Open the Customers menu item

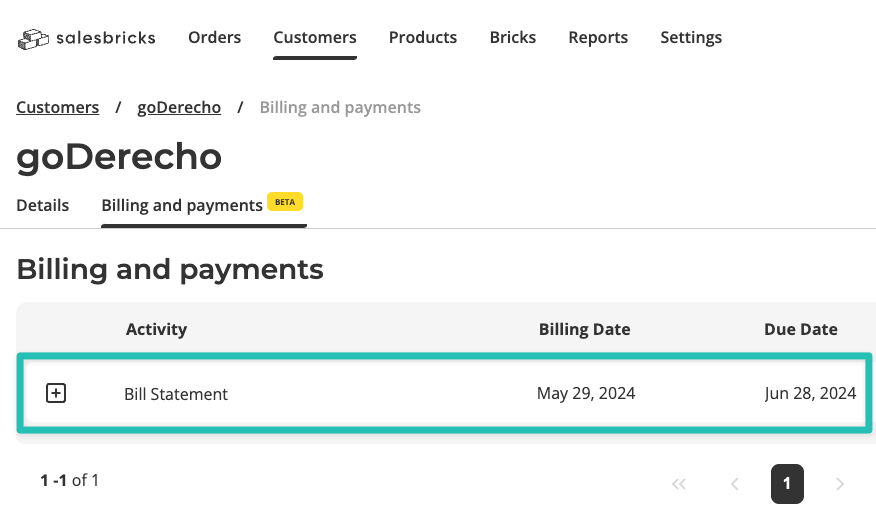315,37
